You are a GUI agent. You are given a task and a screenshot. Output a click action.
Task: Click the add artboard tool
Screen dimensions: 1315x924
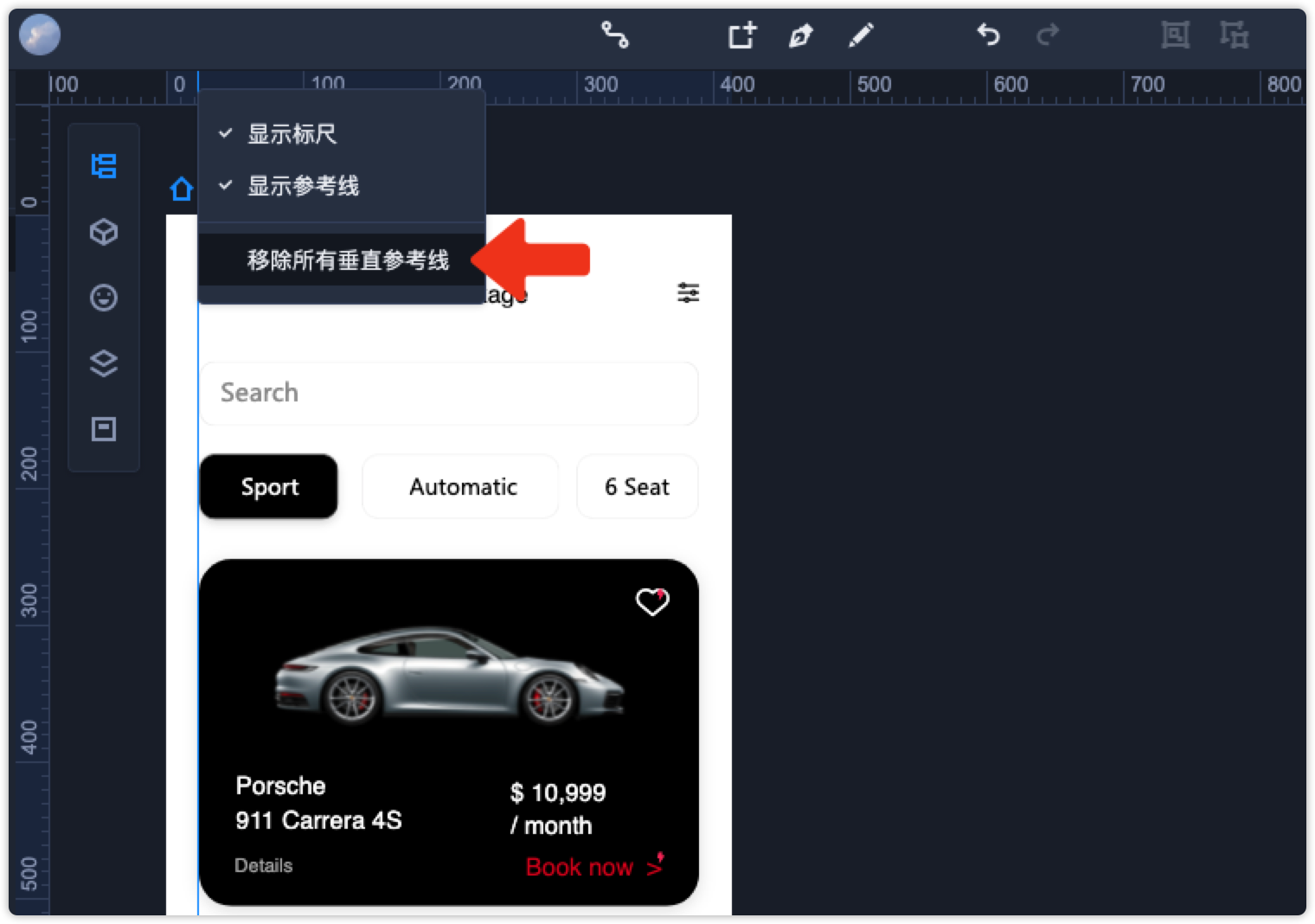[742, 35]
